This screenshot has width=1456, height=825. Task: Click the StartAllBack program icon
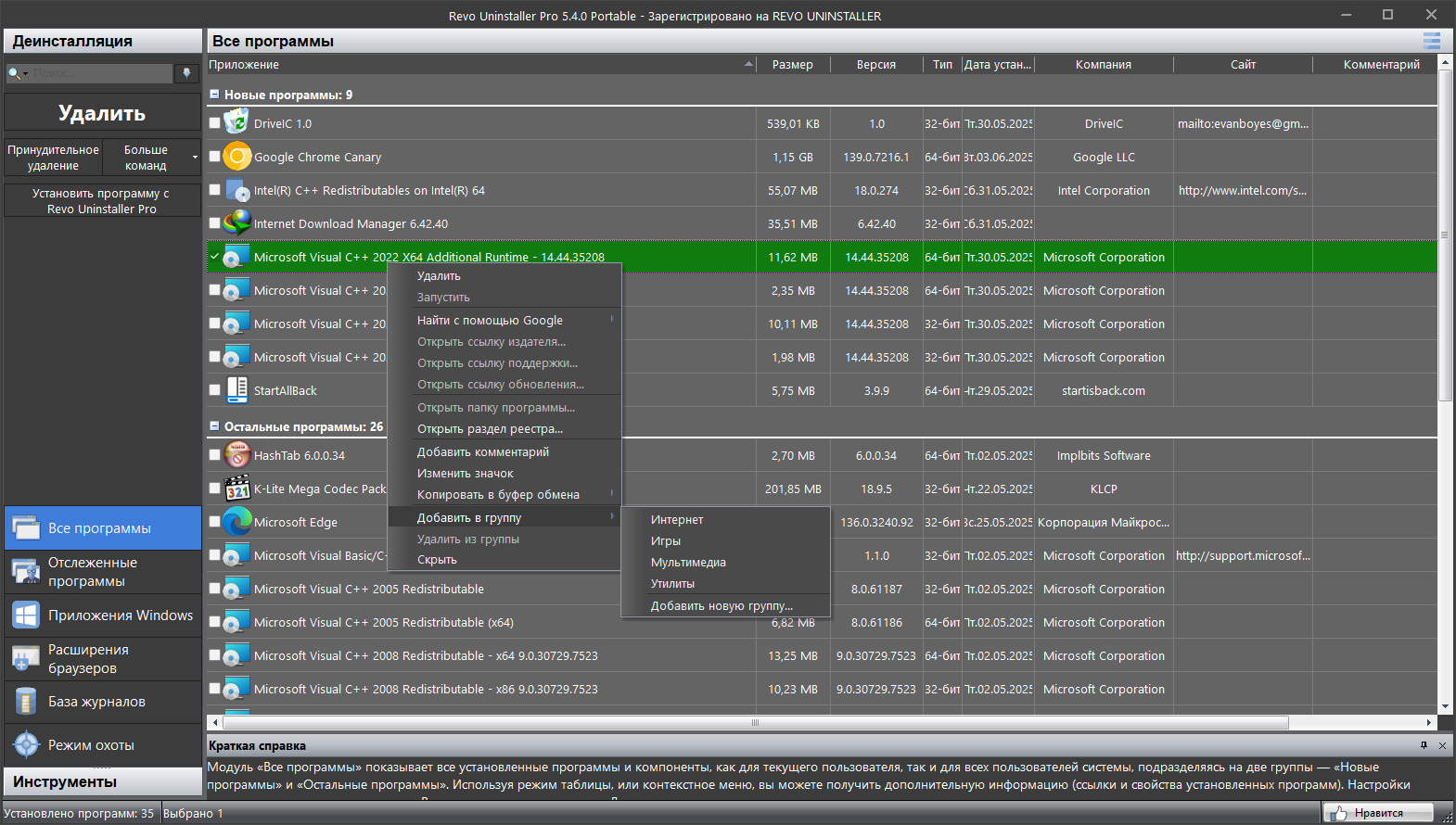[x=237, y=390]
